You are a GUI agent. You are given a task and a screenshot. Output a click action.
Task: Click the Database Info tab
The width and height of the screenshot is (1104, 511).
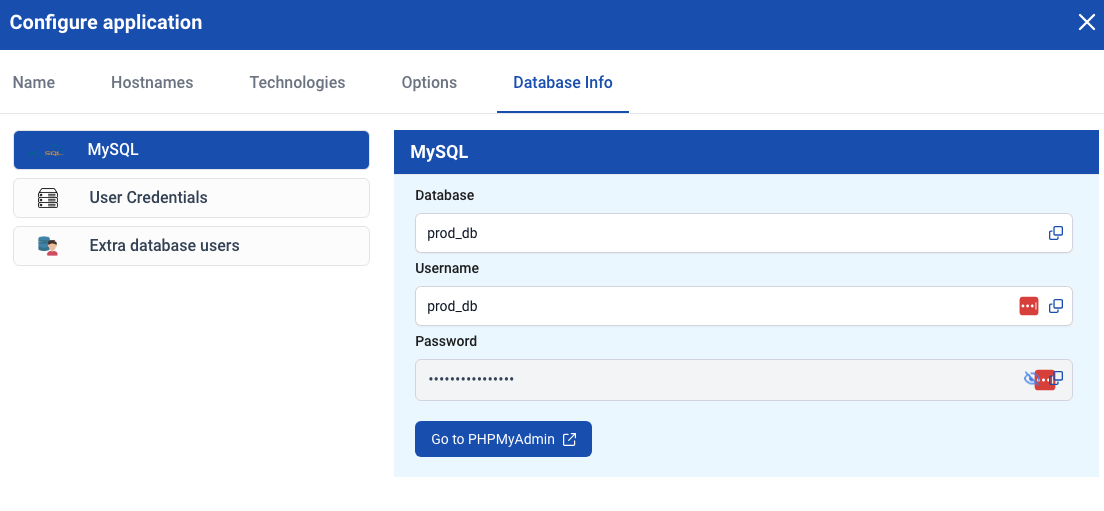coord(562,83)
